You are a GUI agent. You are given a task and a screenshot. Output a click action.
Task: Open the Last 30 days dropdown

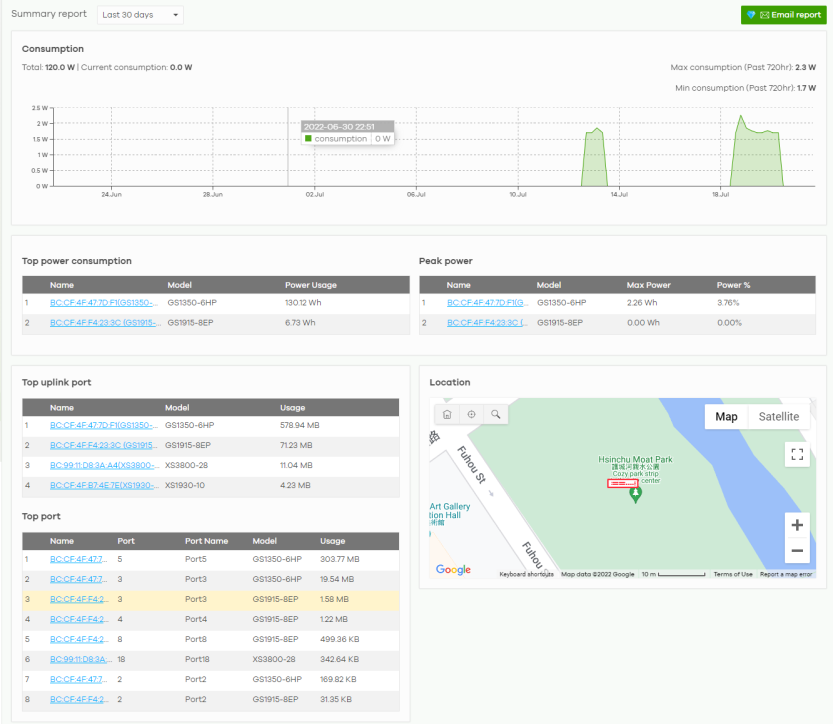tap(140, 15)
